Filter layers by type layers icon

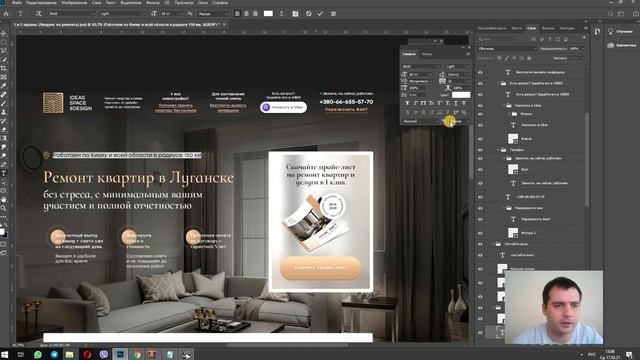tap(550, 39)
